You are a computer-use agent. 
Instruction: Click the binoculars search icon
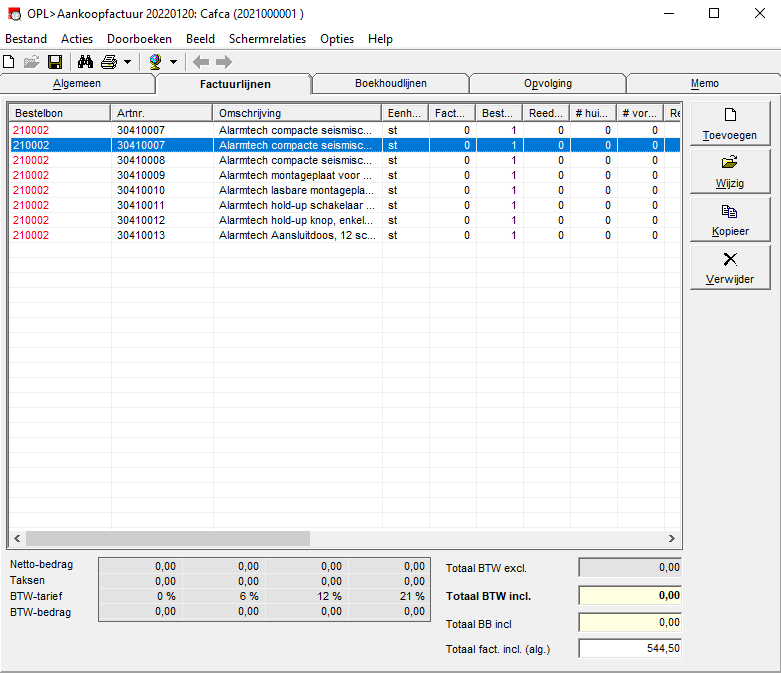(x=85, y=62)
